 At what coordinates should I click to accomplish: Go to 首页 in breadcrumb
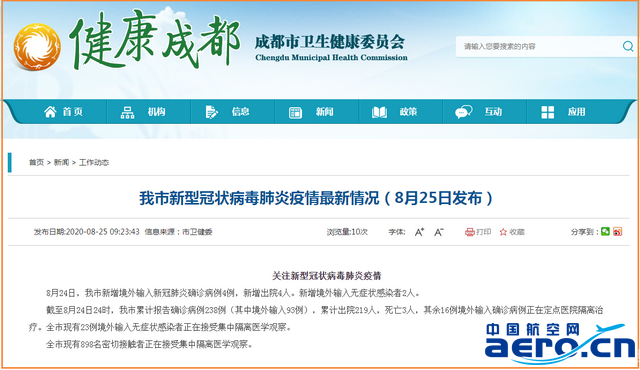pyautogui.click(x=36, y=162)
